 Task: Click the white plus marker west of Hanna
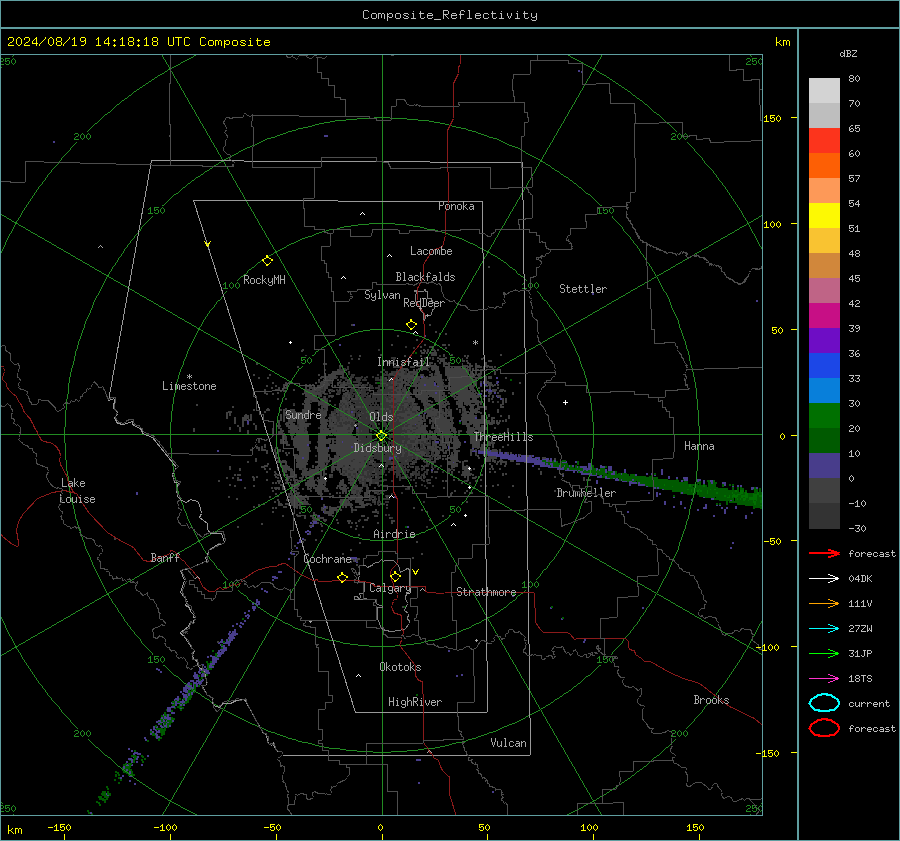point(565,402)
